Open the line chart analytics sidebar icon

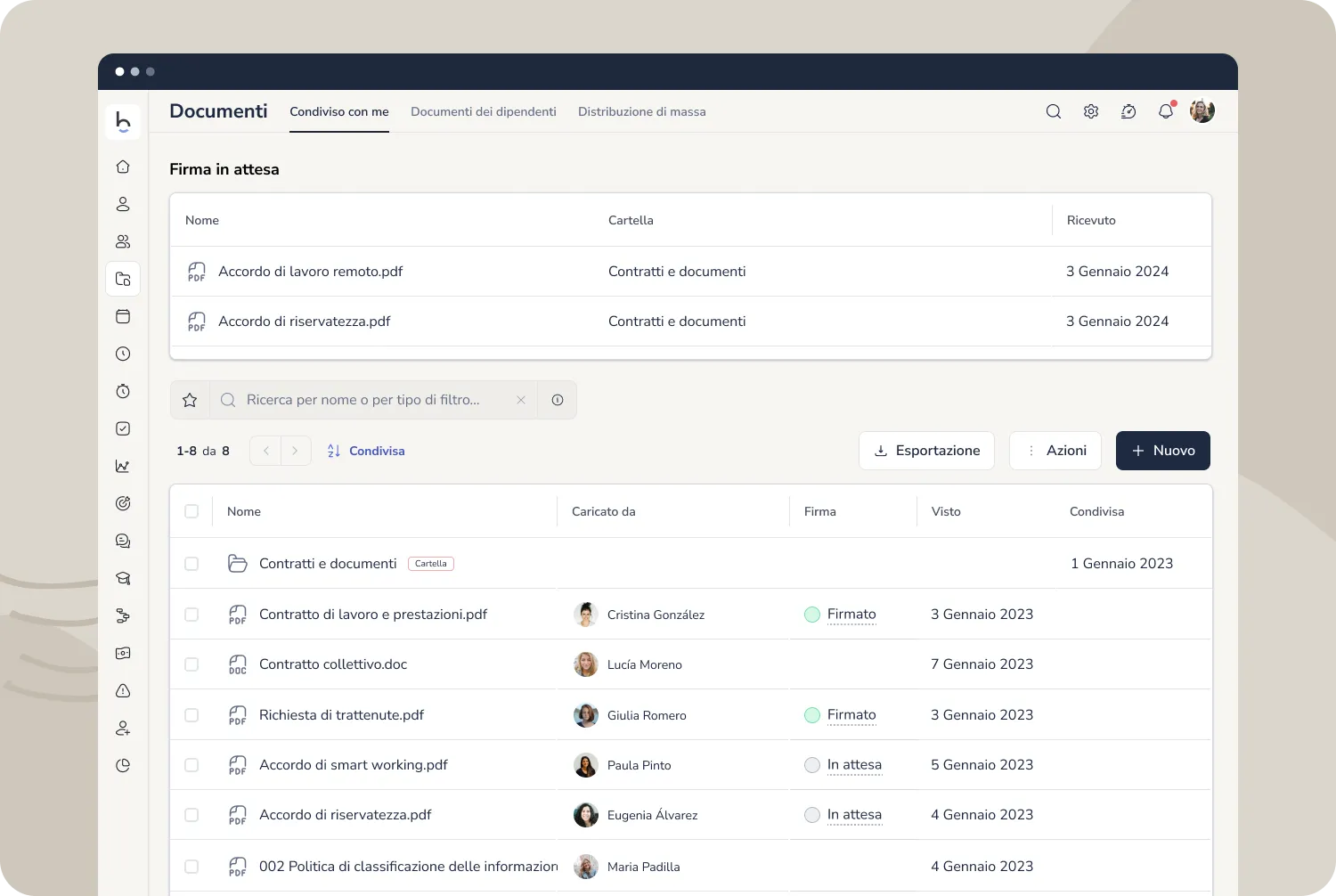coord(123,466)
